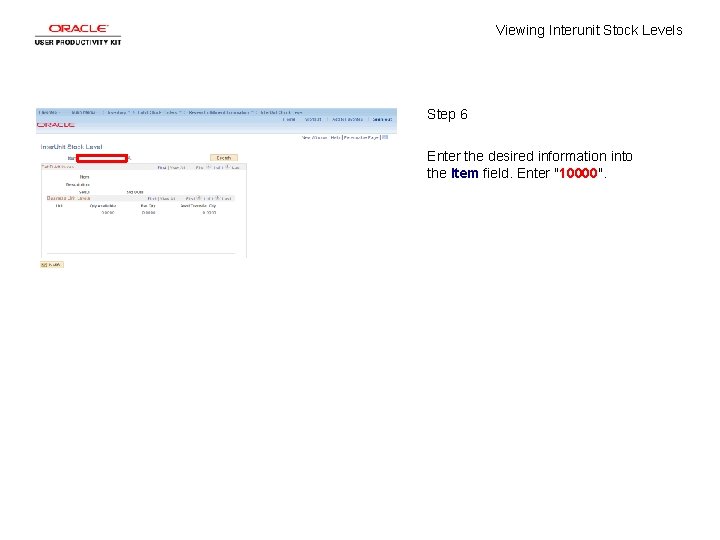
Task: Click the Personalize Page link
Action: click(361, 137)
